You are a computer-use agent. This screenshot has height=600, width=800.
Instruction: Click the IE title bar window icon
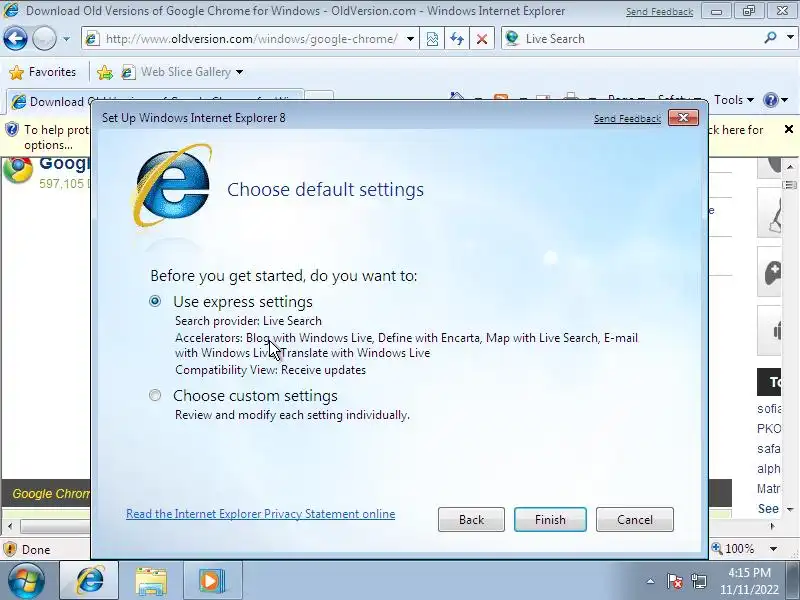(x=10, y=10)
